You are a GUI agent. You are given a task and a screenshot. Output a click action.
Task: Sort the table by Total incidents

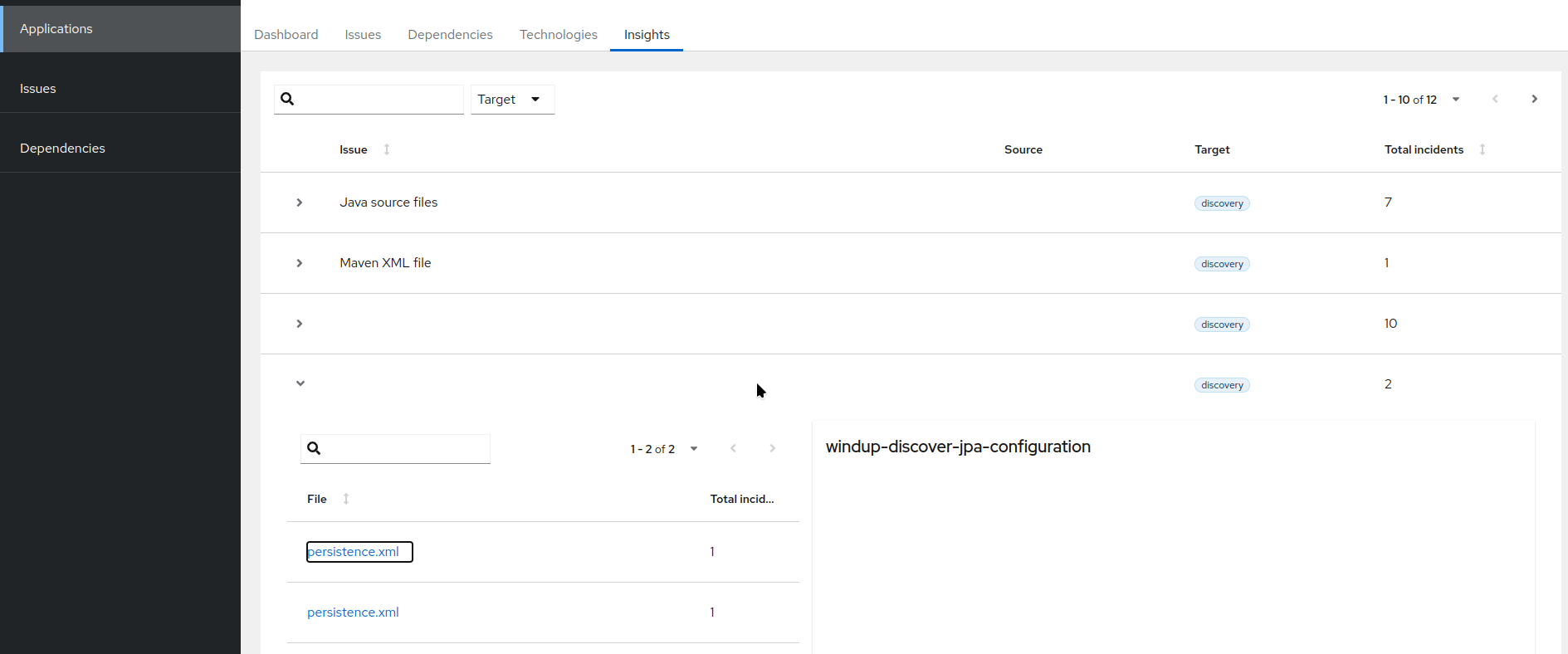[x=1482, y=149]
